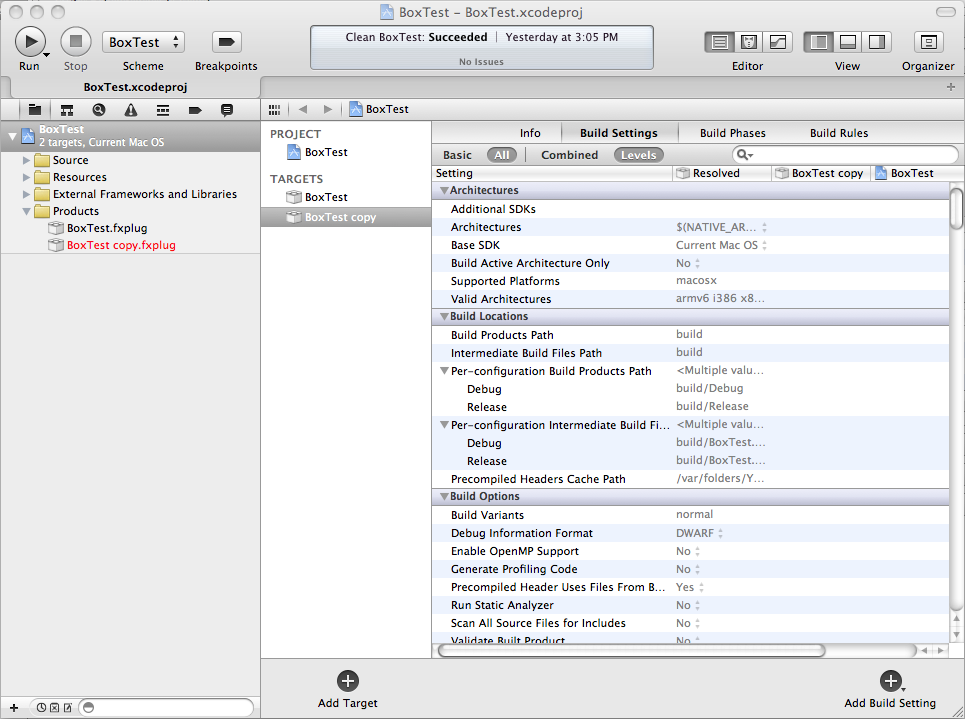Click the Run button in toolbar
This screenshot has width=965, height=719.
30,42
